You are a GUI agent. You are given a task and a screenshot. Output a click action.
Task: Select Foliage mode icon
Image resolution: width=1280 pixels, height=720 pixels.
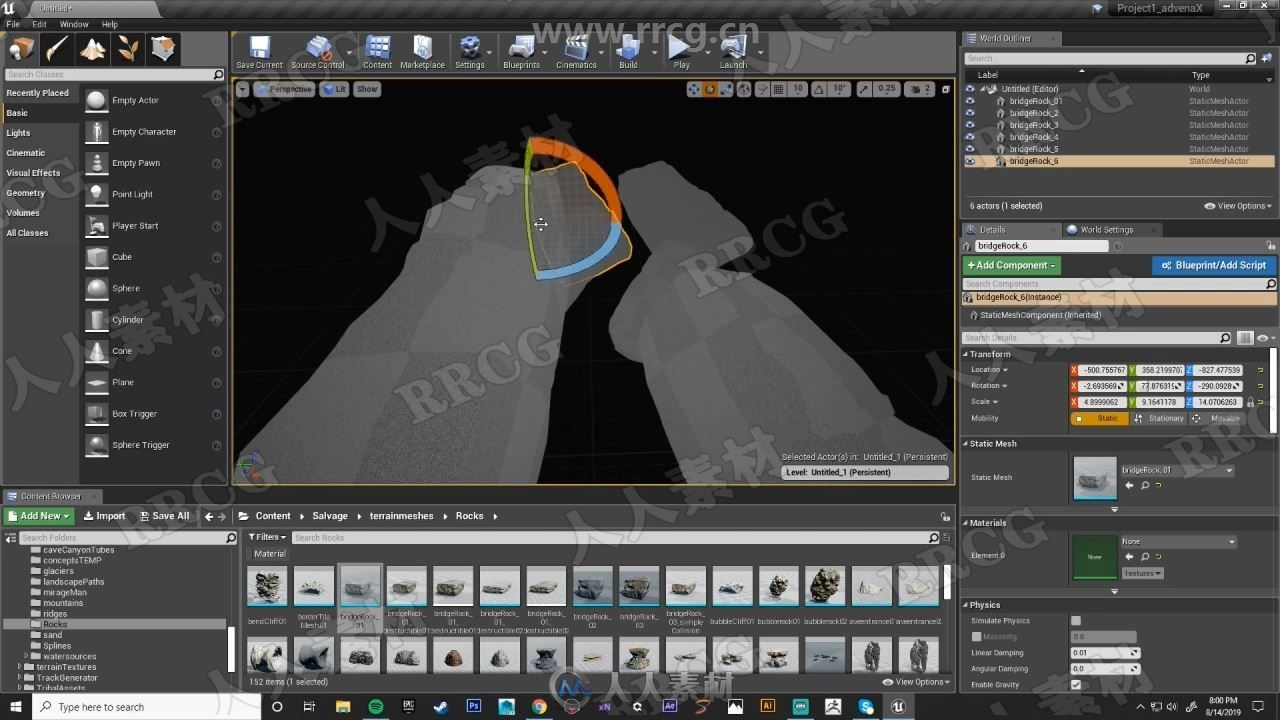pyautogui.click(x=128, y=49)
